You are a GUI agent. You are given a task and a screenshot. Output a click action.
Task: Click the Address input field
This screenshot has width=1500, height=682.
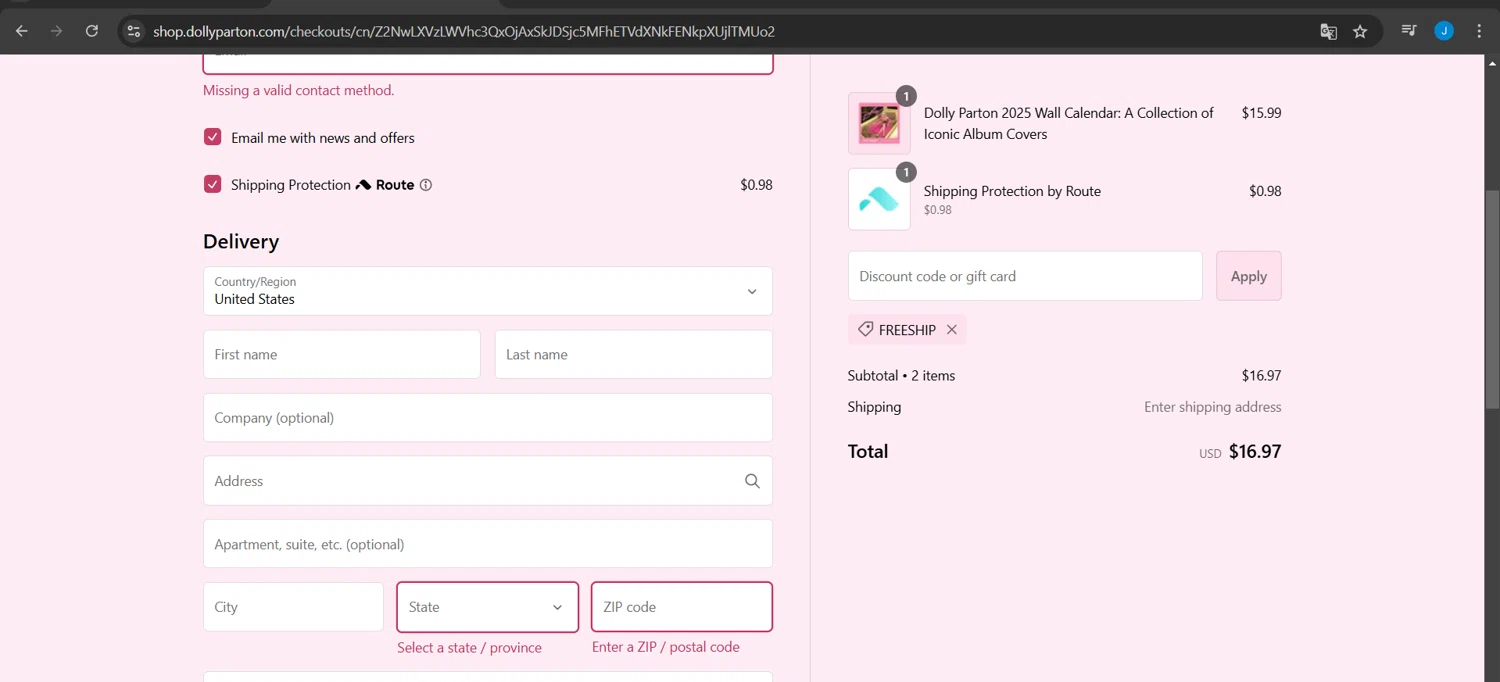pyautogui.click(x=488, y=481)
